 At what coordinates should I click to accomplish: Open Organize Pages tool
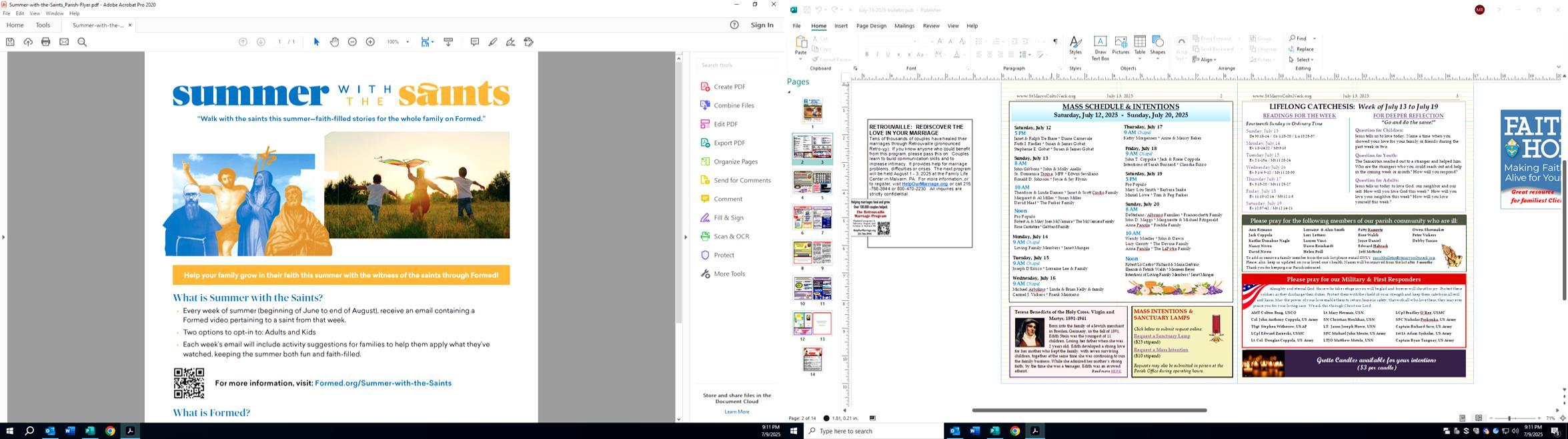(x=729, y=161)
